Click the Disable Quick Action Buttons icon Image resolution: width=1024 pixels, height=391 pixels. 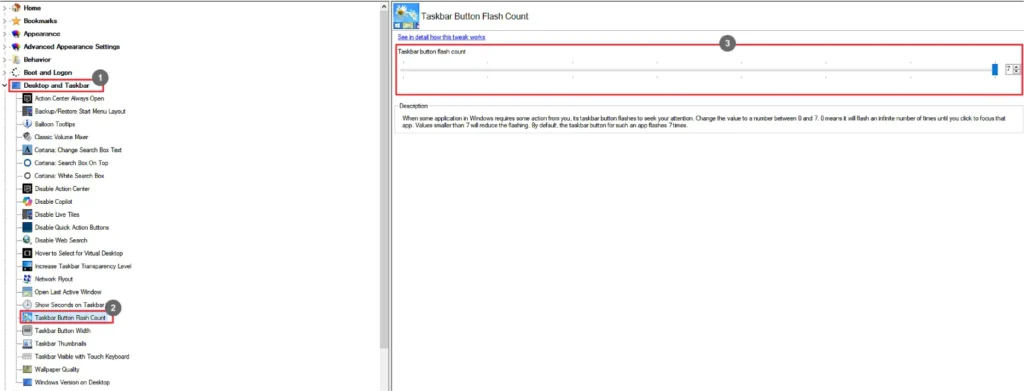tap(27, 227)
